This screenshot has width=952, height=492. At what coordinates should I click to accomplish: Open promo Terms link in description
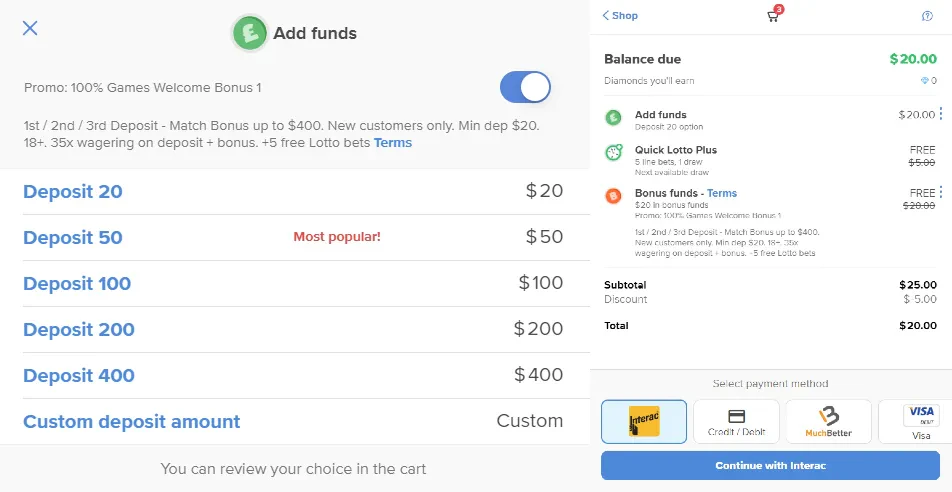tap(393, 143)
